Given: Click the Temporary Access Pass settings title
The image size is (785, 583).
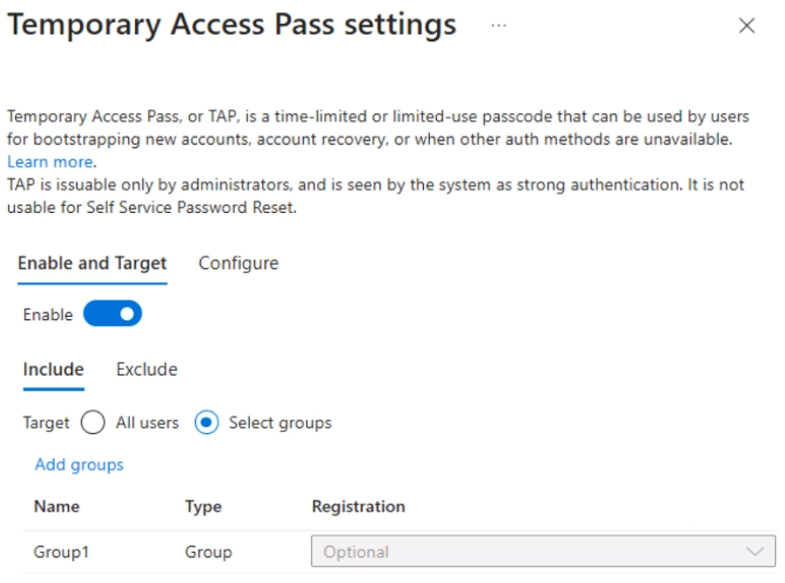Looking at the screenshot, I should coord(232,25).
